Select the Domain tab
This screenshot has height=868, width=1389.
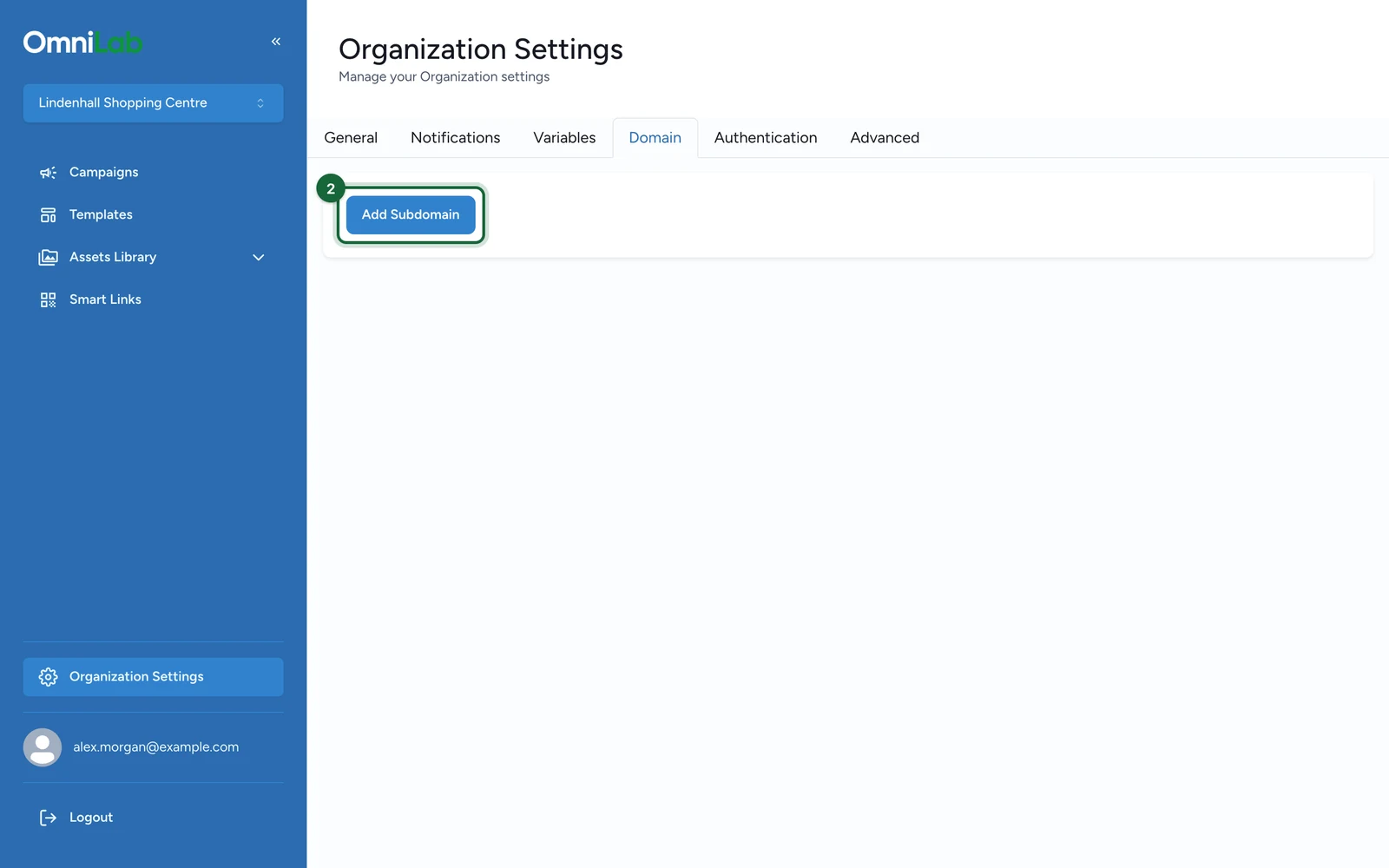(655, 138)
